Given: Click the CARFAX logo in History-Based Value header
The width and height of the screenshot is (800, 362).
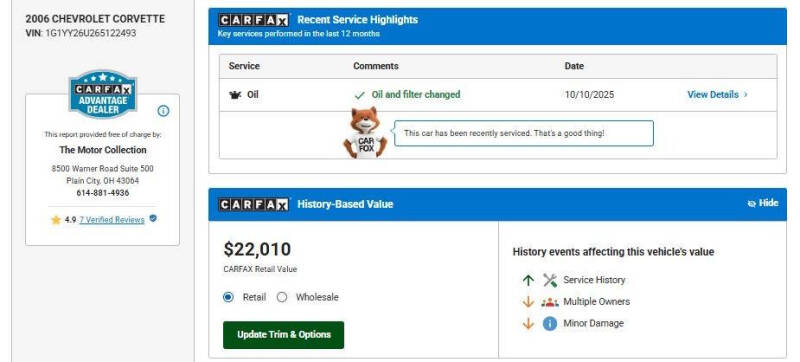Looking at the screenshot, I should [254, 204].
